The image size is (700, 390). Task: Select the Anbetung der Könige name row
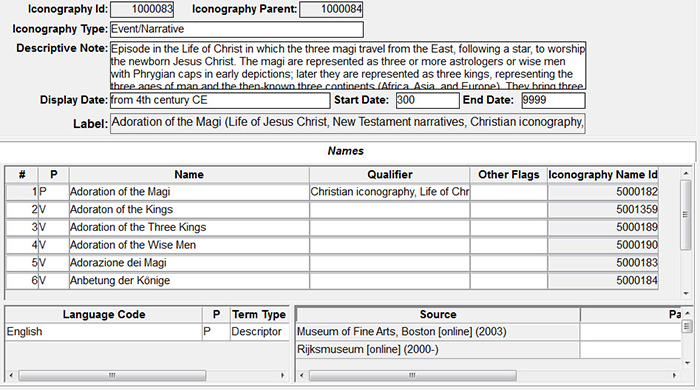coord(332,280)
